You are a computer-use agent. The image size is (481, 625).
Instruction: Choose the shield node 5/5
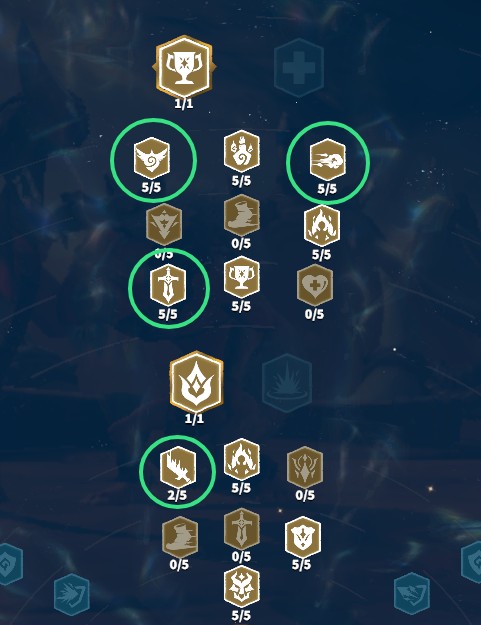(x=303, y=537)
